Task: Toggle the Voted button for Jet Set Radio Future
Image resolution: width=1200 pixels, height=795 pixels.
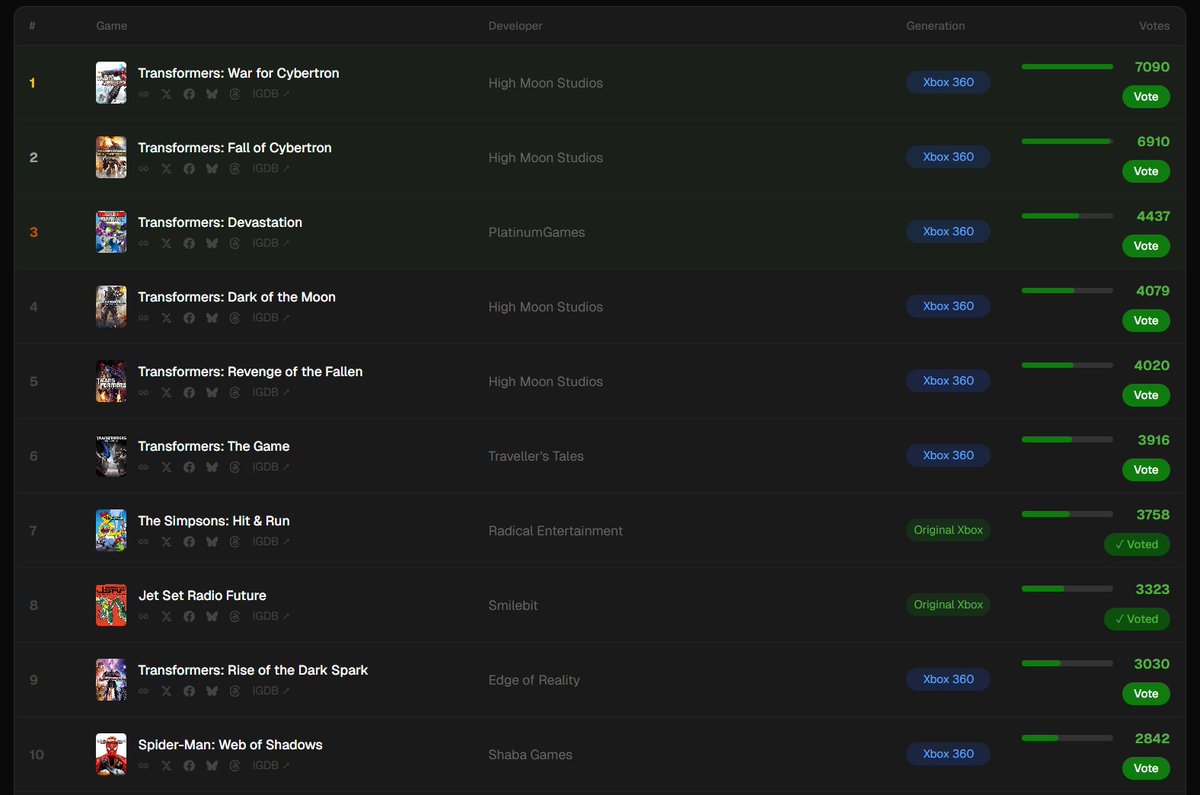Action: point(1137,619)
